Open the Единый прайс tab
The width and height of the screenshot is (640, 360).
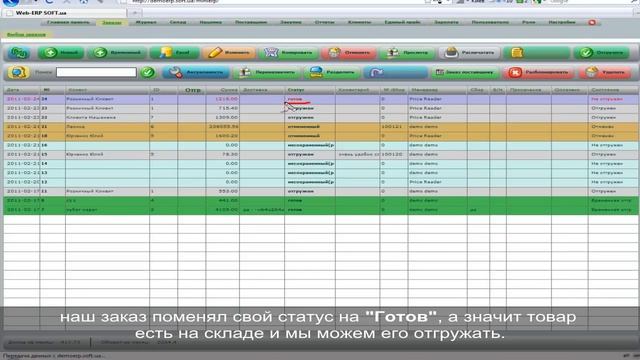pyautogui.click(x=402, y=22)
